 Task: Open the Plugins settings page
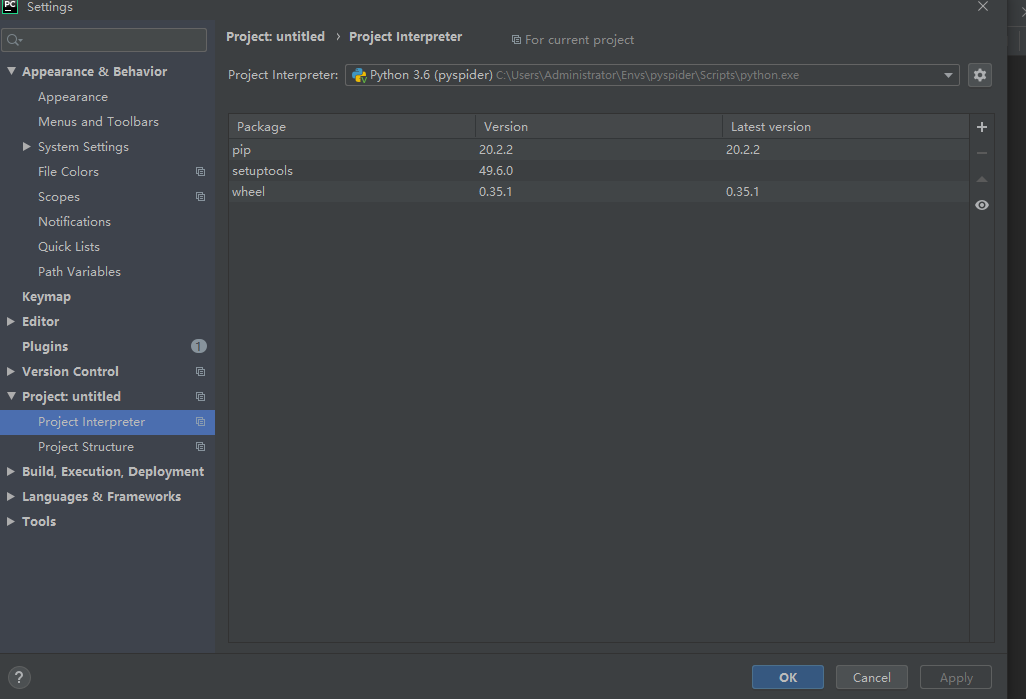(44, 346)
